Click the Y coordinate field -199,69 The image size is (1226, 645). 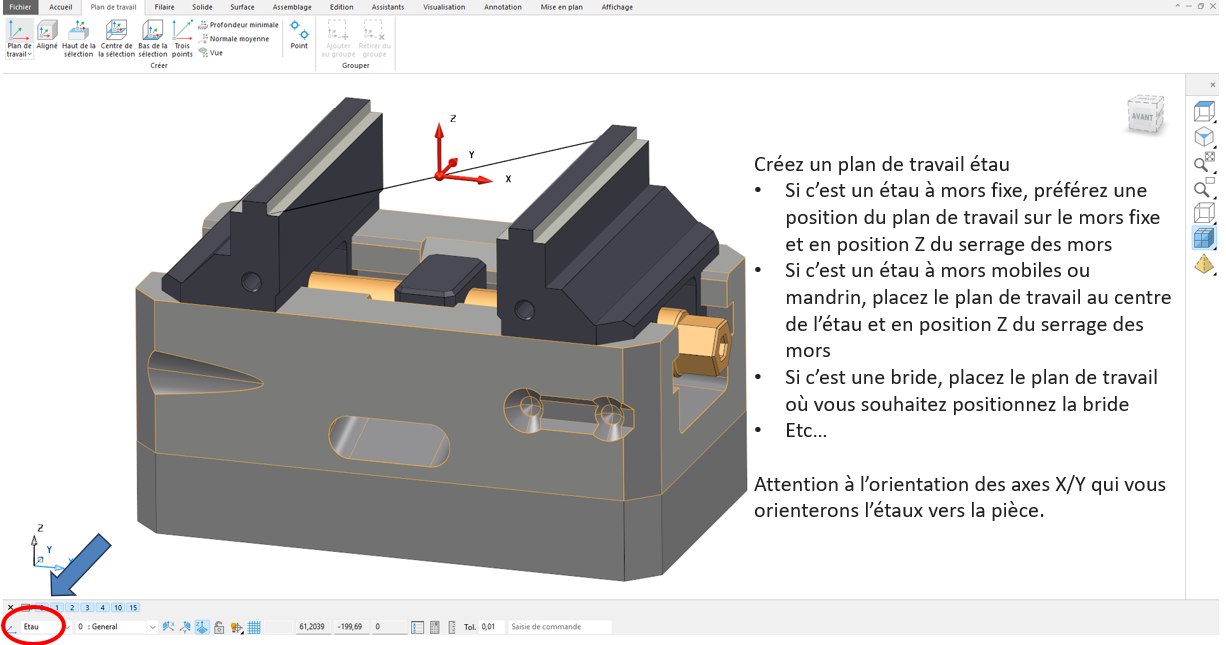coord(351,627)
